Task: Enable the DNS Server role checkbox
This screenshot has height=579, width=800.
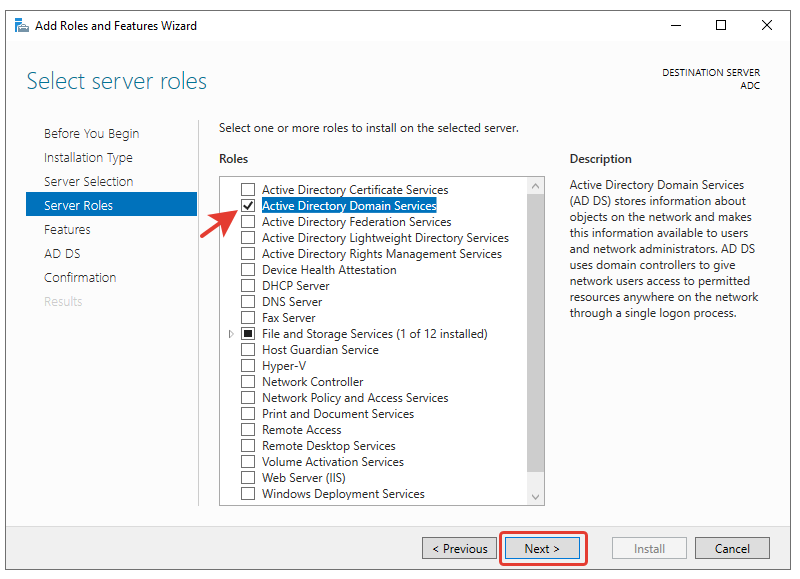Action: [x=248, y=302]
